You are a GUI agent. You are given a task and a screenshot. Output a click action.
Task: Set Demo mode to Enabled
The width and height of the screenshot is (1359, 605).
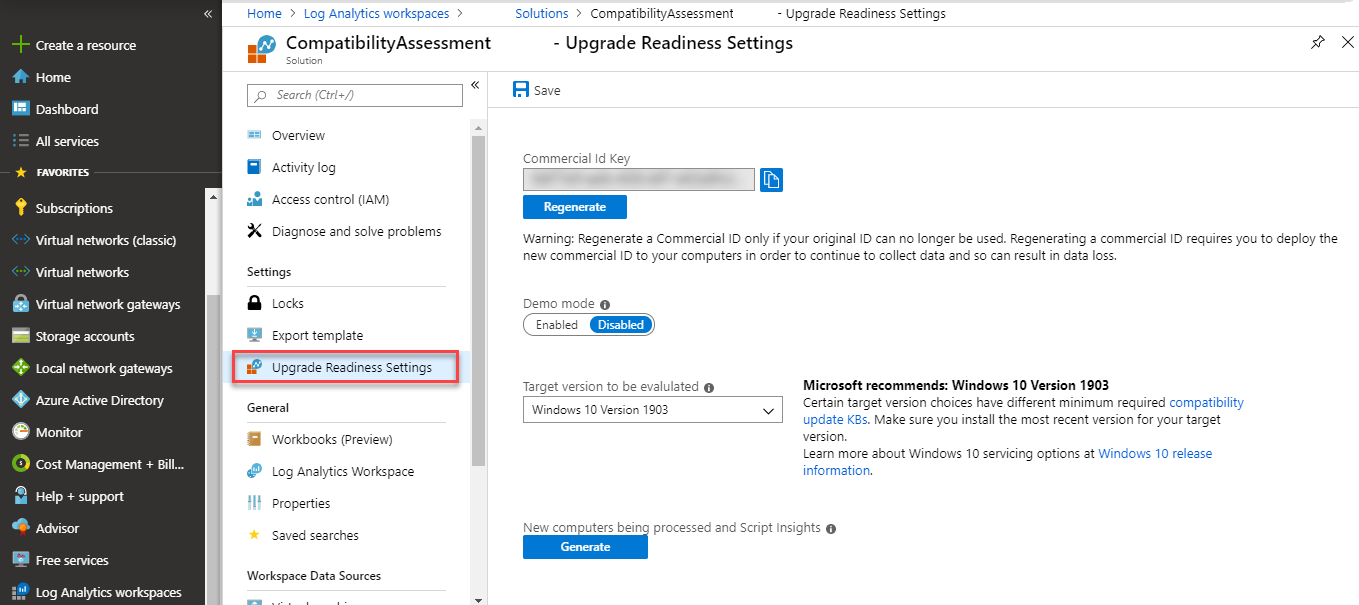[557, 325]
